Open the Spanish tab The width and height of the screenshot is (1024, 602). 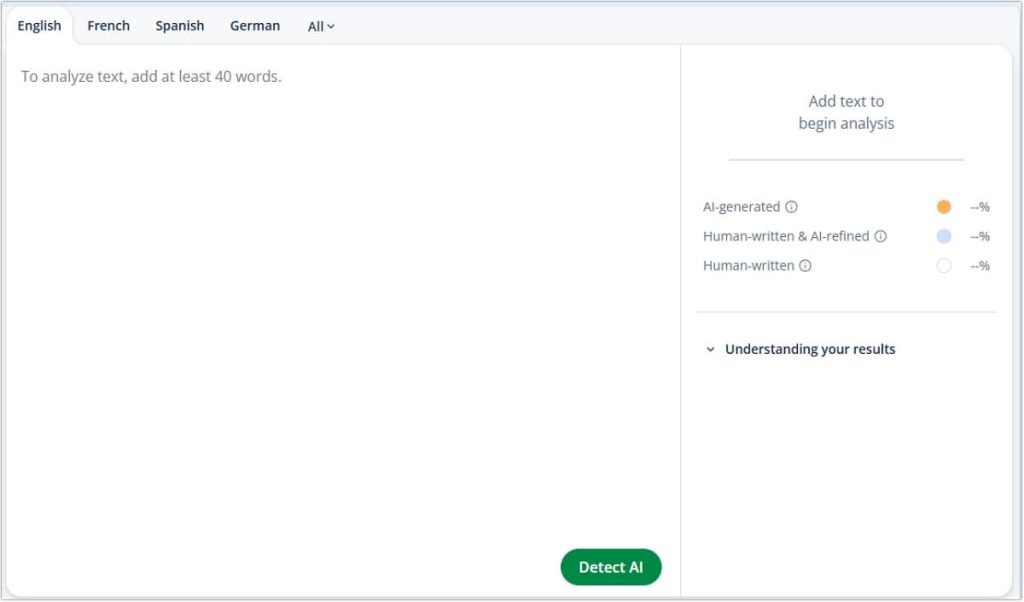[x=179, y=25]
